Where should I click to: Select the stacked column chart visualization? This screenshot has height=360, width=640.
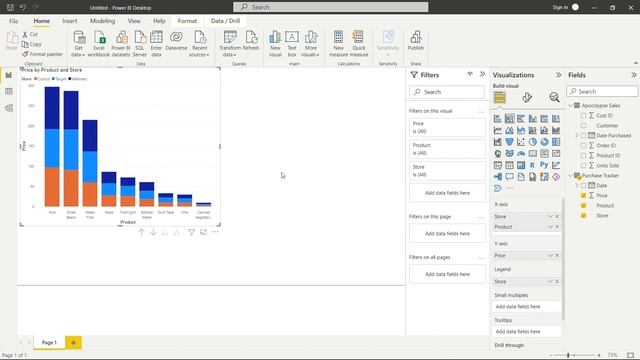(509, 118)
